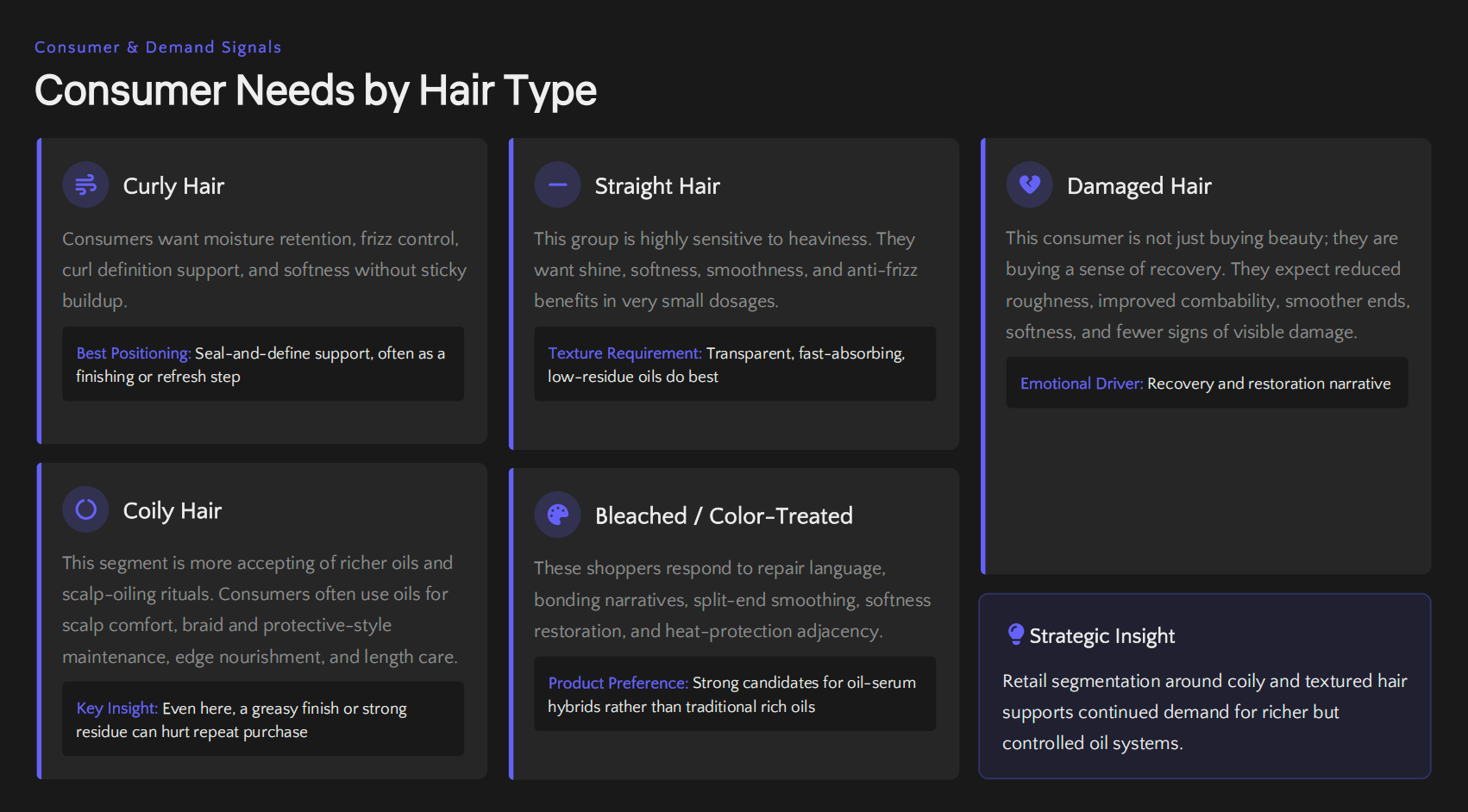
Task: Click the Curly Hair wind icon
Action: [x=85, y=185]
